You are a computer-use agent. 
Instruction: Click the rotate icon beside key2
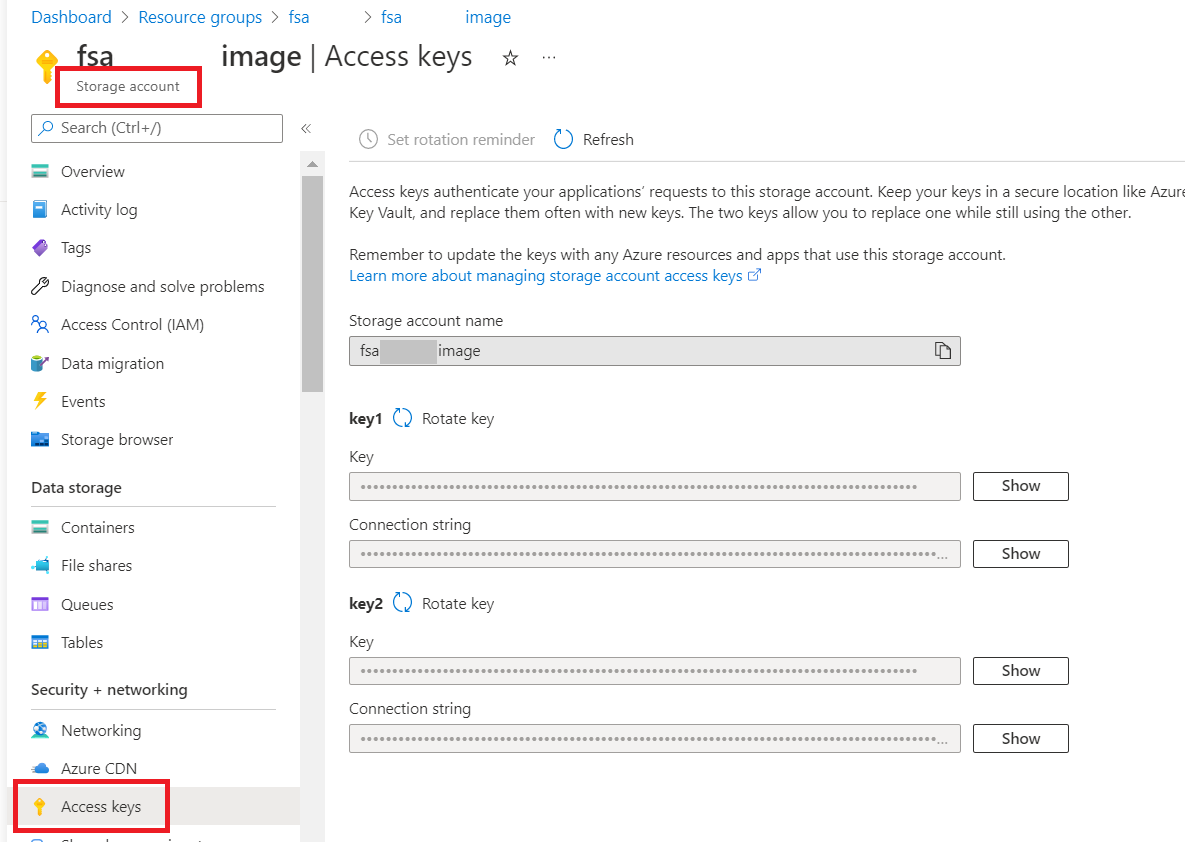pos(403,604)
